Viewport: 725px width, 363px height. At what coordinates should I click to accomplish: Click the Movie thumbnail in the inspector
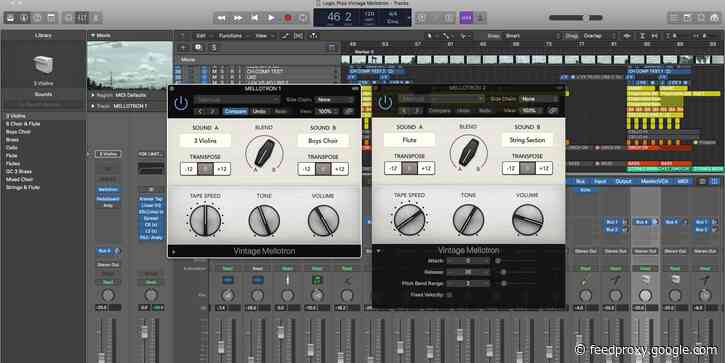(130, 65)
